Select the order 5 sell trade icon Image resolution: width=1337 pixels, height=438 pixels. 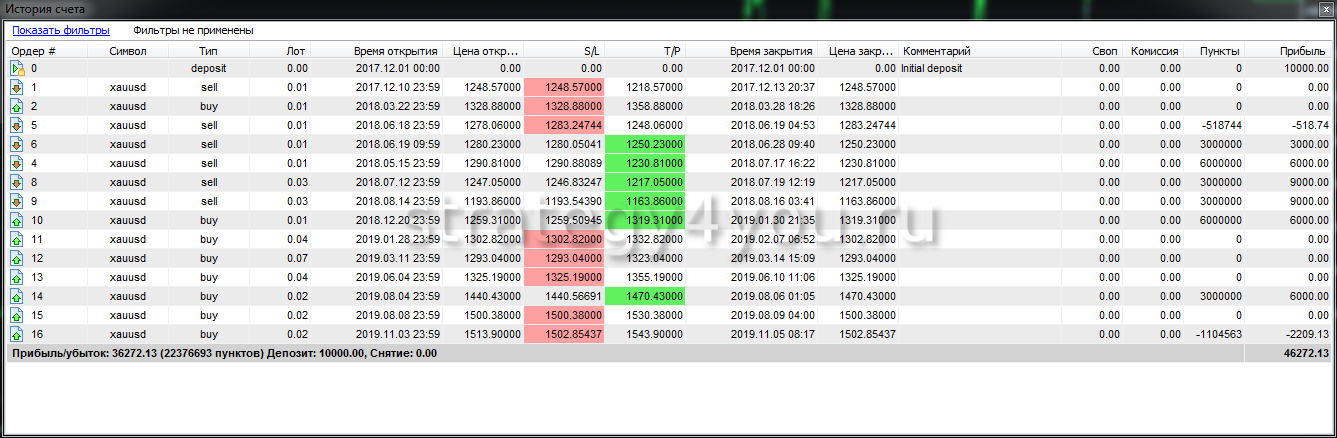[17, 126]
